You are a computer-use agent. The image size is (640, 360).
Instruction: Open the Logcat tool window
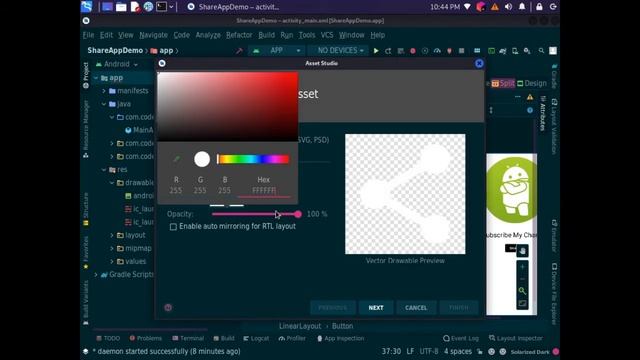tap(256, 338)
